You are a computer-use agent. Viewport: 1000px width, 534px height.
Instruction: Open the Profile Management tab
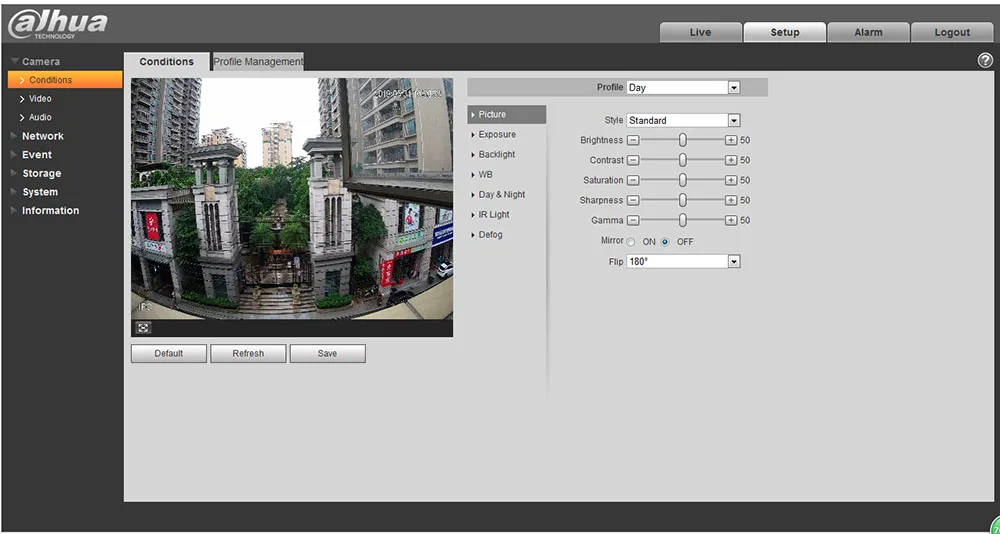[258, 61]
